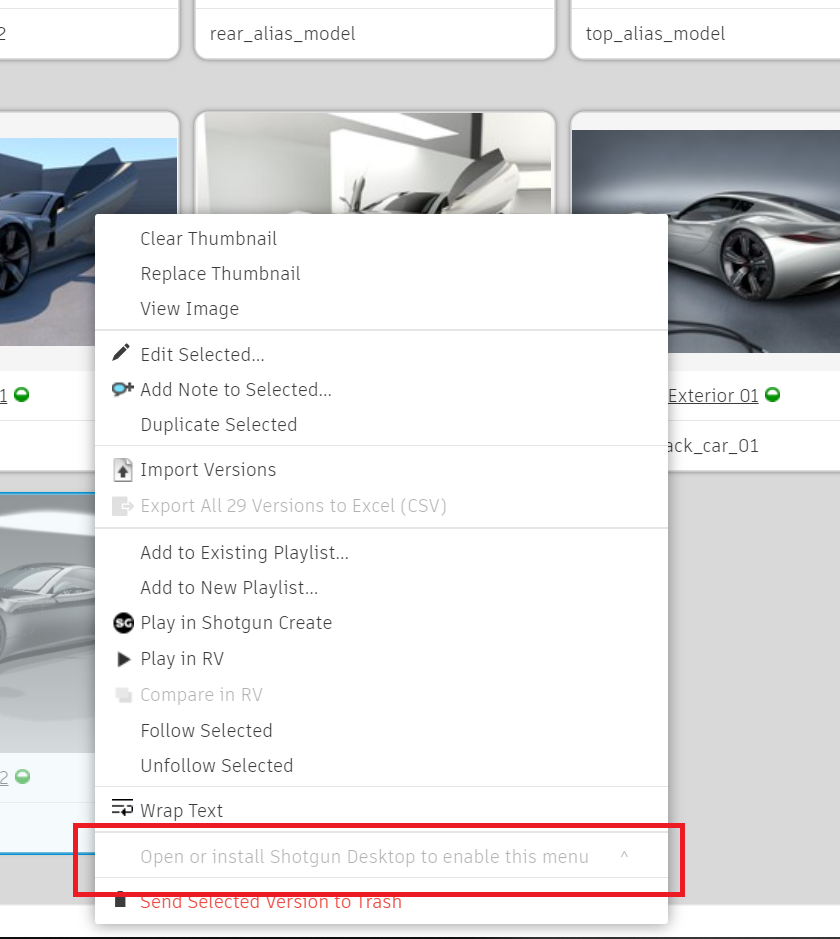Viewport: 840px width, 939px height.
Task: Select Add Note to Selected...
Action: pyautogui.click(x=236, y=390)
